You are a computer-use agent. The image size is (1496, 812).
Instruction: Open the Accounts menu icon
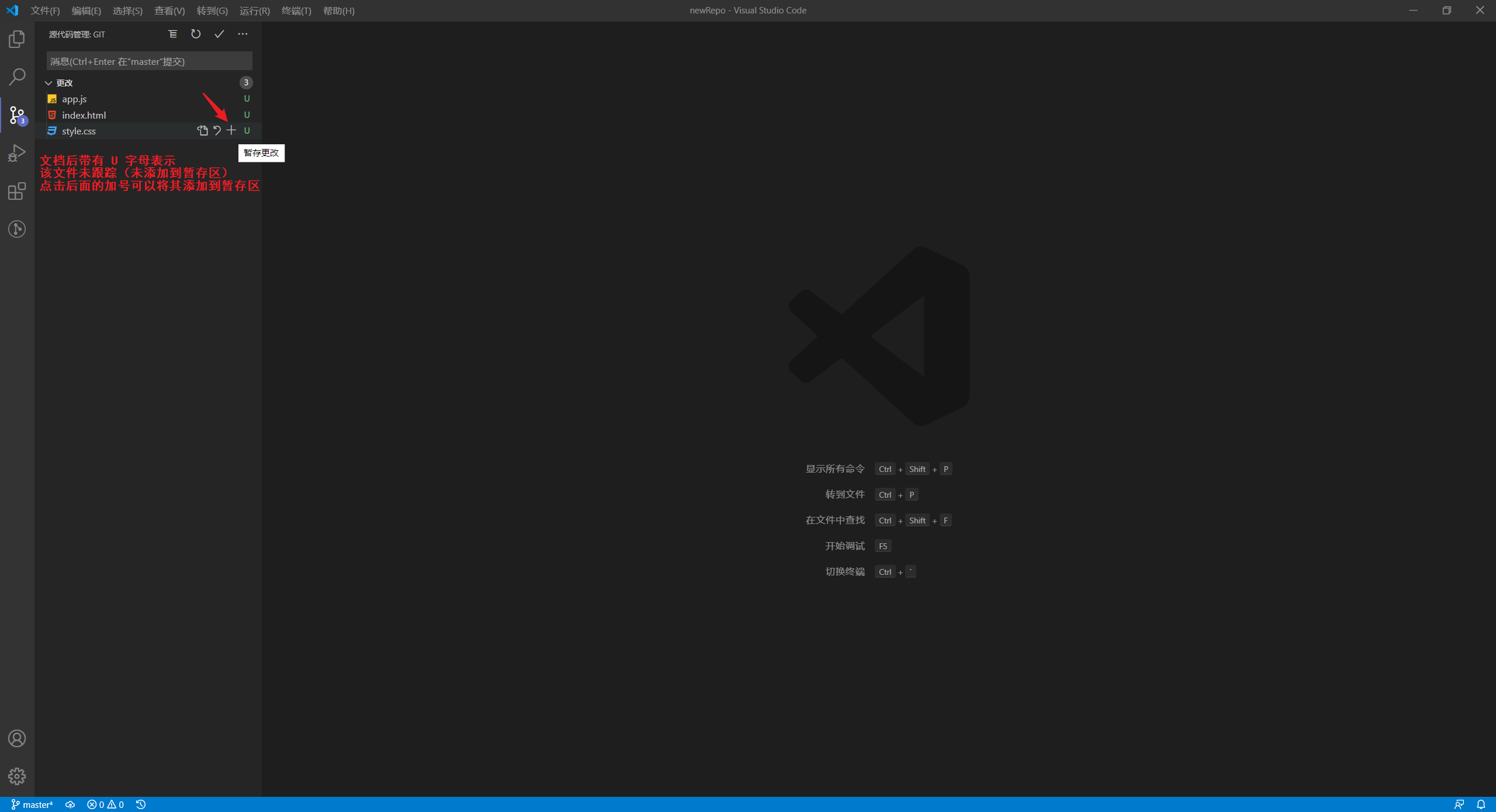(17, 738)
